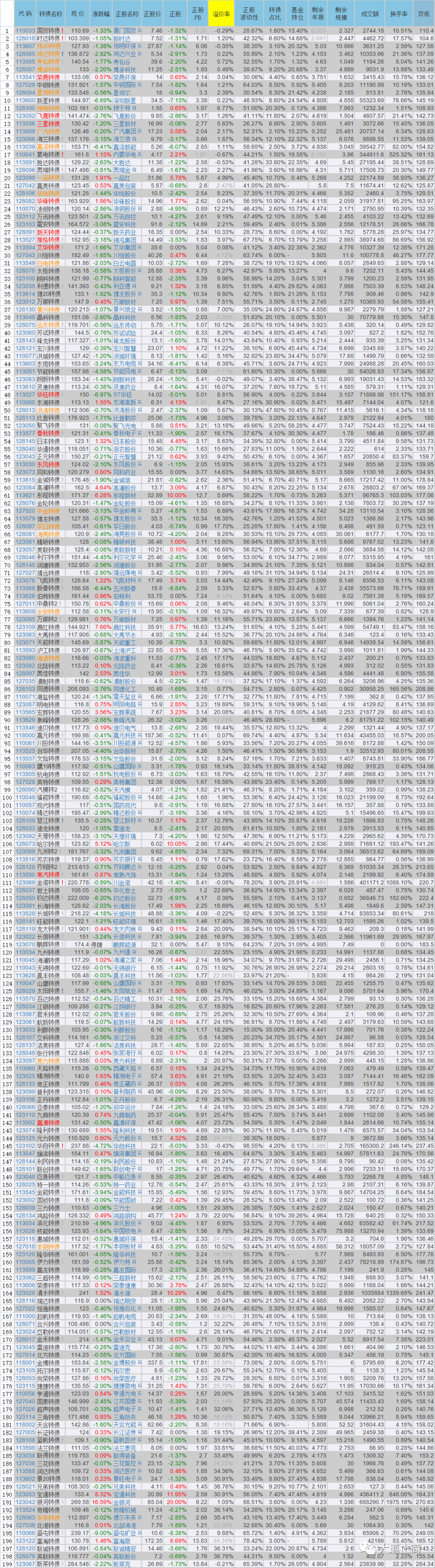Click the 双低 column header

point(424,14)
